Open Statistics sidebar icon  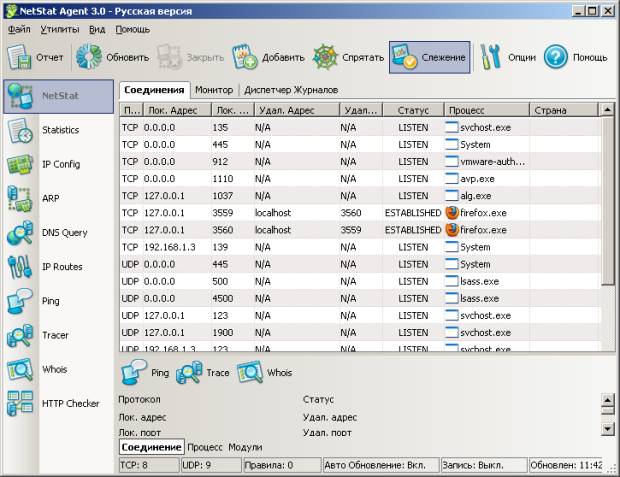point(20,130)
